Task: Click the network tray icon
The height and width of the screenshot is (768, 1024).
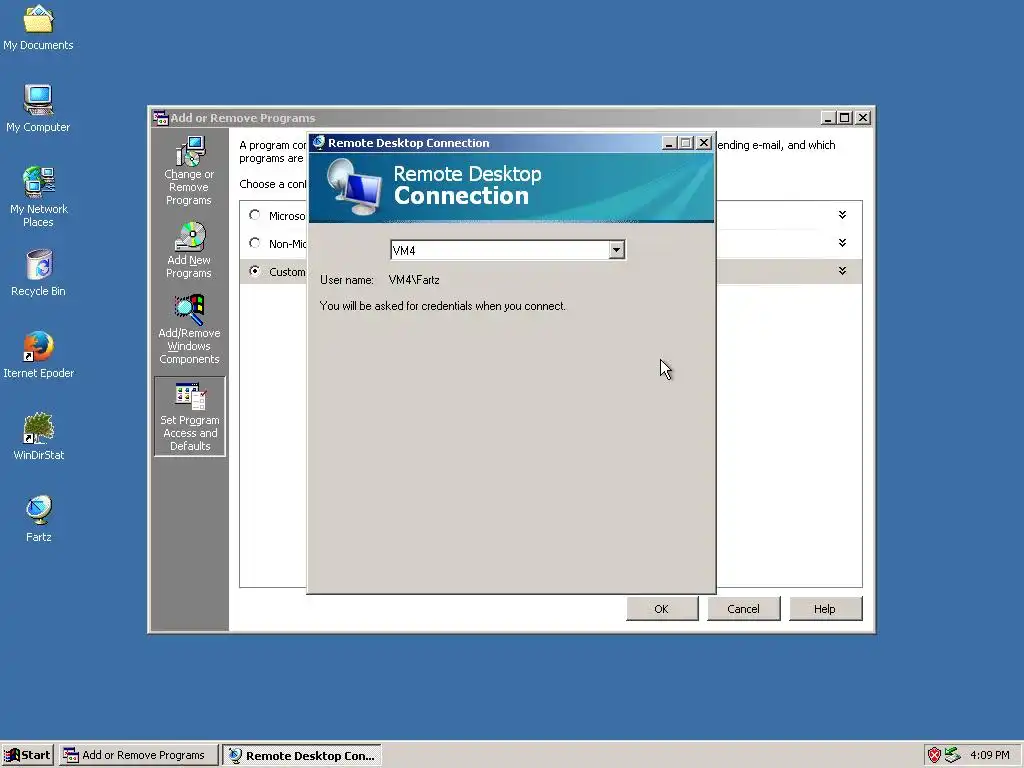Action: (953, 755)
